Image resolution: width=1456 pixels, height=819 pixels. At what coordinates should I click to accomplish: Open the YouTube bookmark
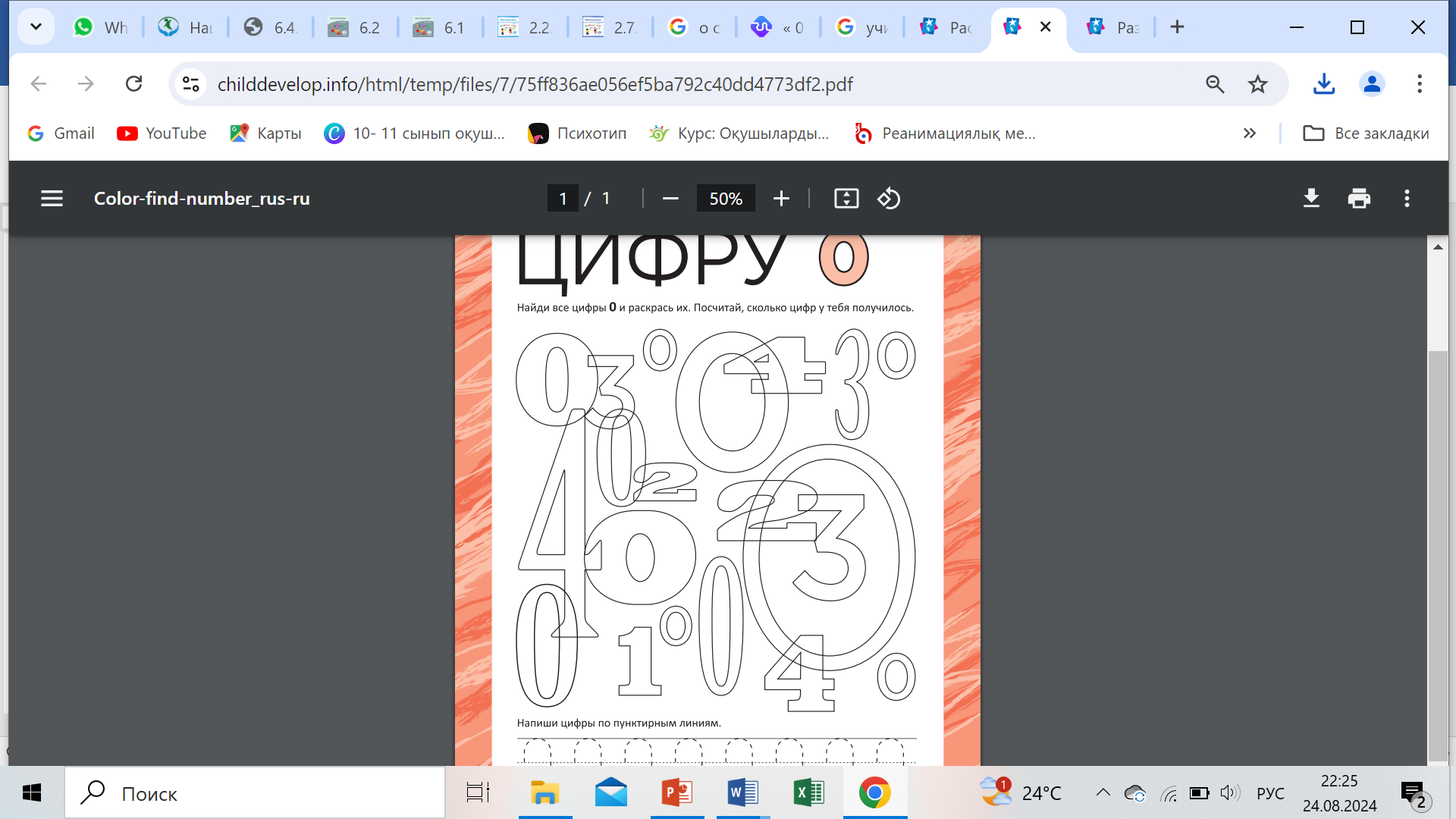click(x=162, y=133)
